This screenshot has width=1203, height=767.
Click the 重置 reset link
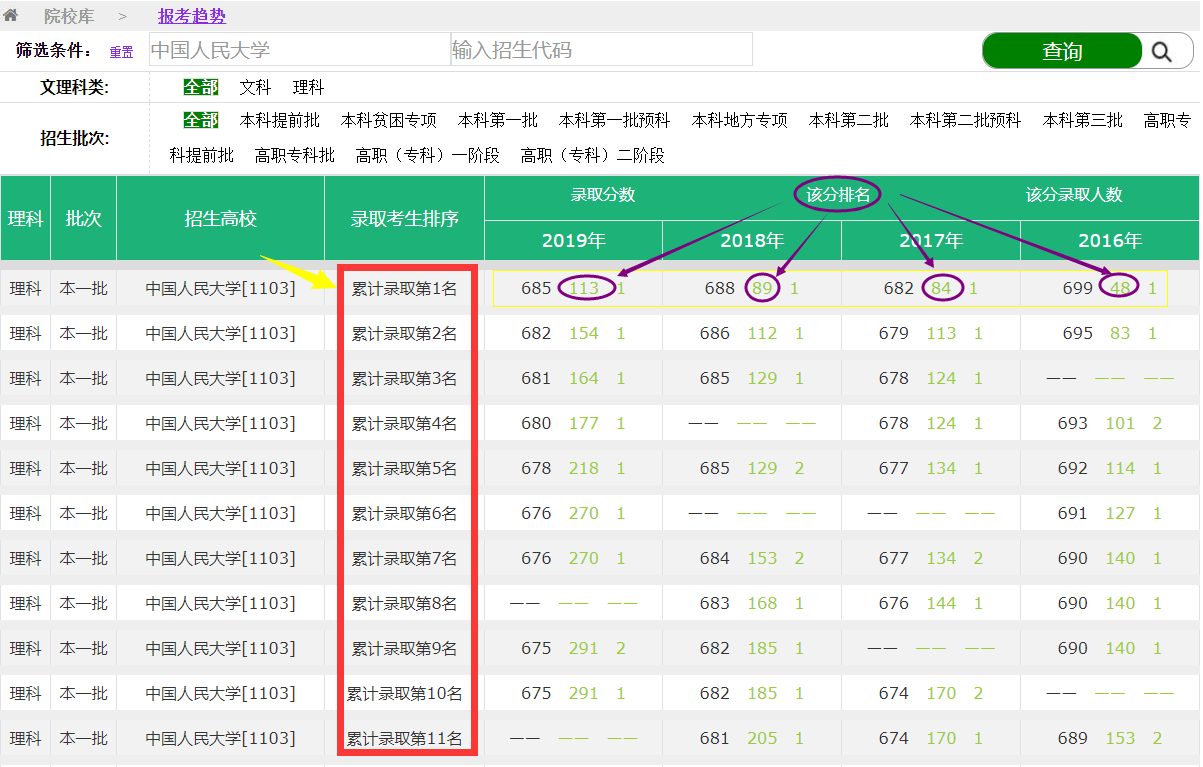click(121, 52)
